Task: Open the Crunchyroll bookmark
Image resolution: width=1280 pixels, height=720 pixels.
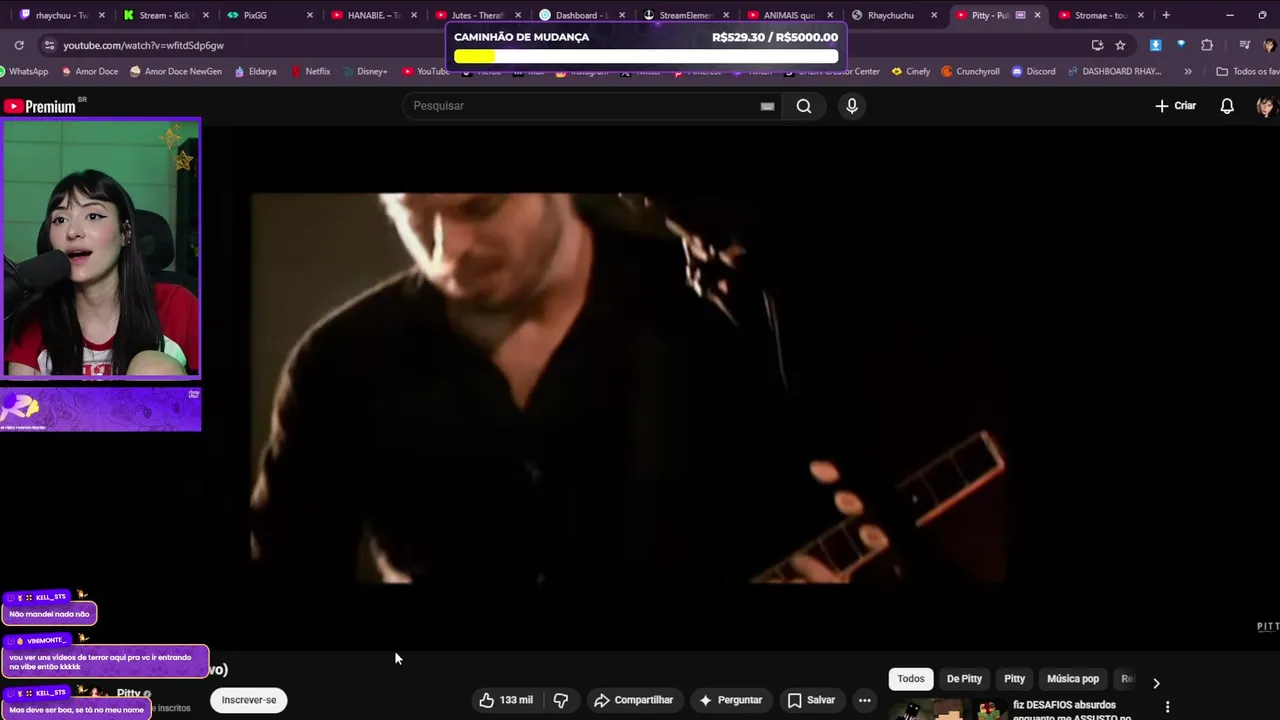Action: 970,71
